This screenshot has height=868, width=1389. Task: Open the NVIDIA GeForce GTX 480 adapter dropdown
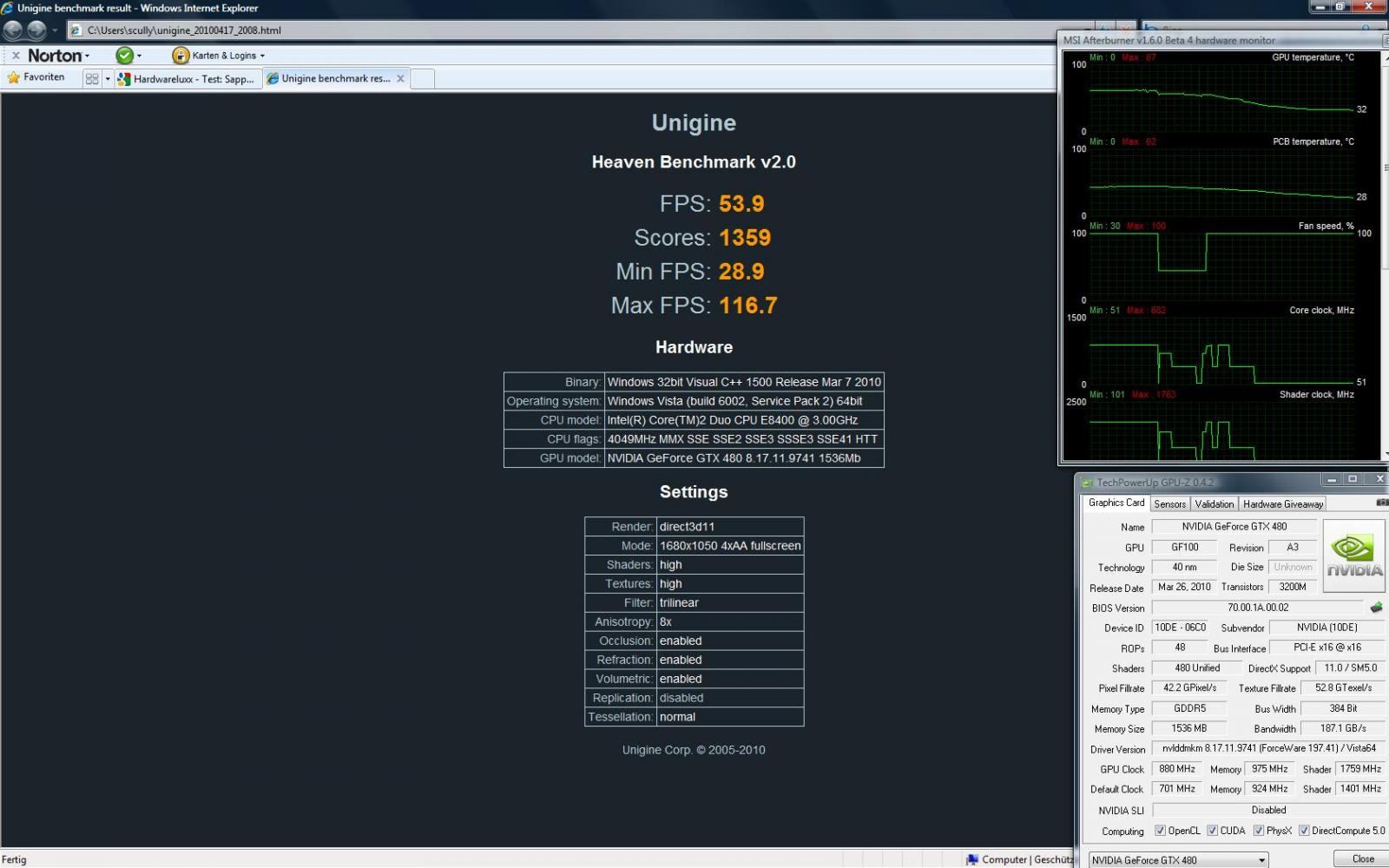(1178, 860)
